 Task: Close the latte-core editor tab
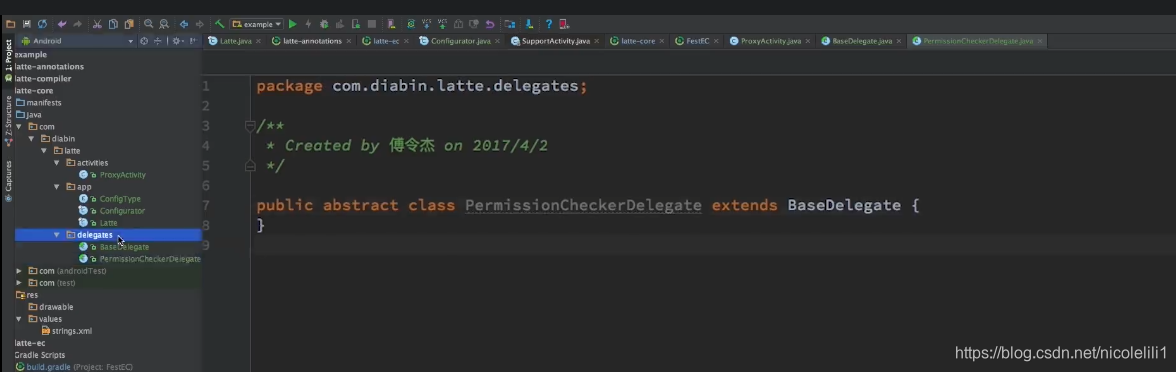(661, 41)
